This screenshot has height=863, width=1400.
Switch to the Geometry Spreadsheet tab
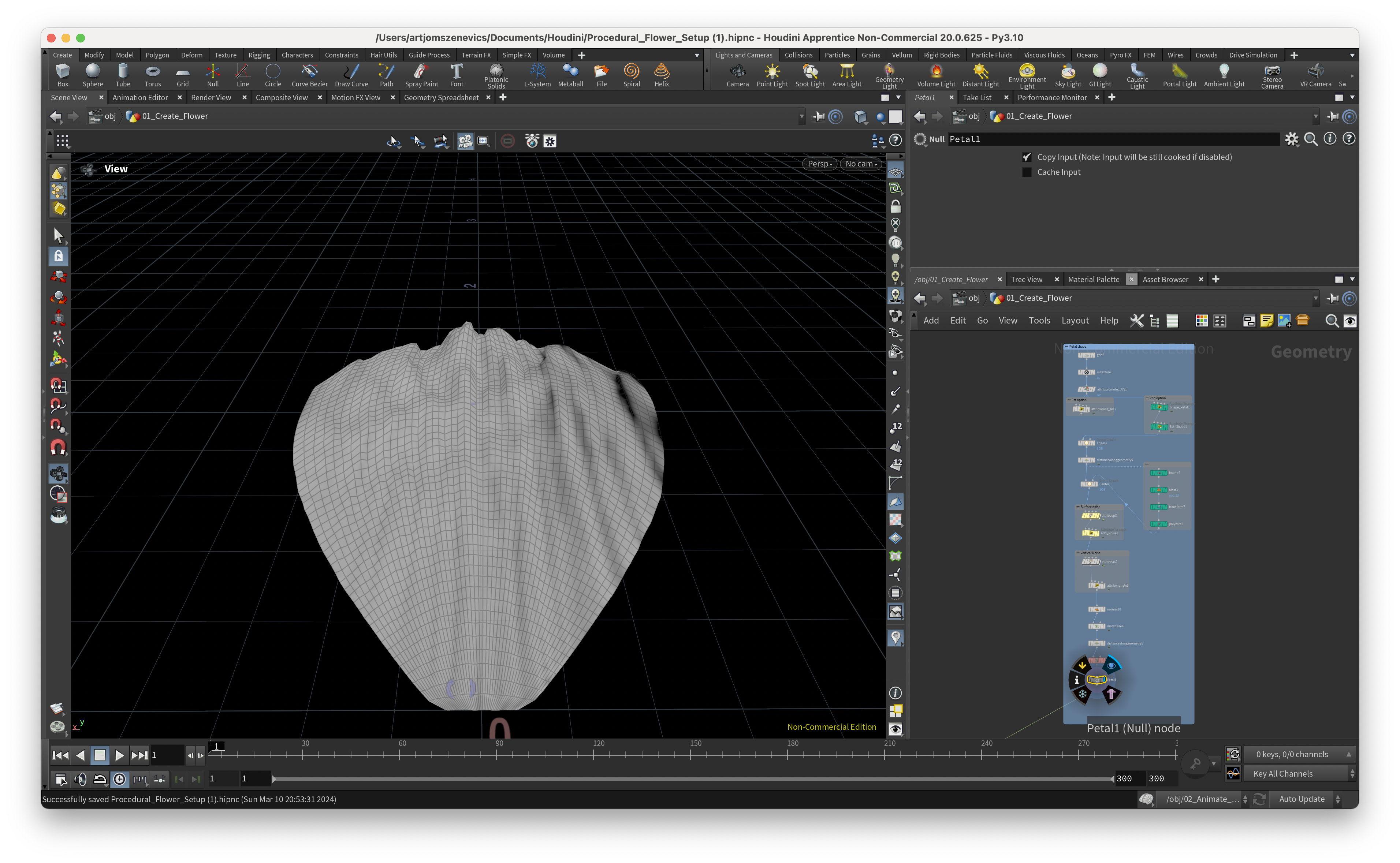(441, 98)
